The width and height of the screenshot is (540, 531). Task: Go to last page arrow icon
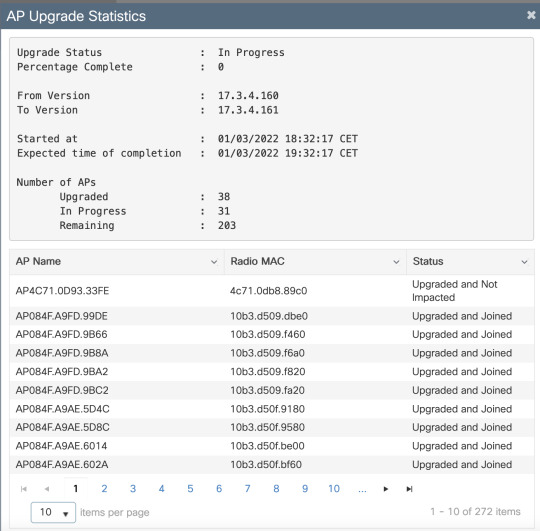pos(409,489)
